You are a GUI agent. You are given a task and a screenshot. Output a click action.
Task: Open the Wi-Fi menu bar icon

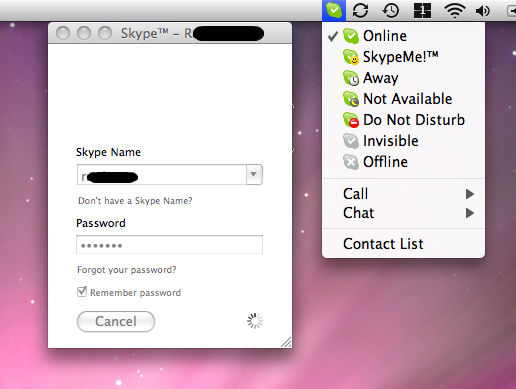click(455, 11)
